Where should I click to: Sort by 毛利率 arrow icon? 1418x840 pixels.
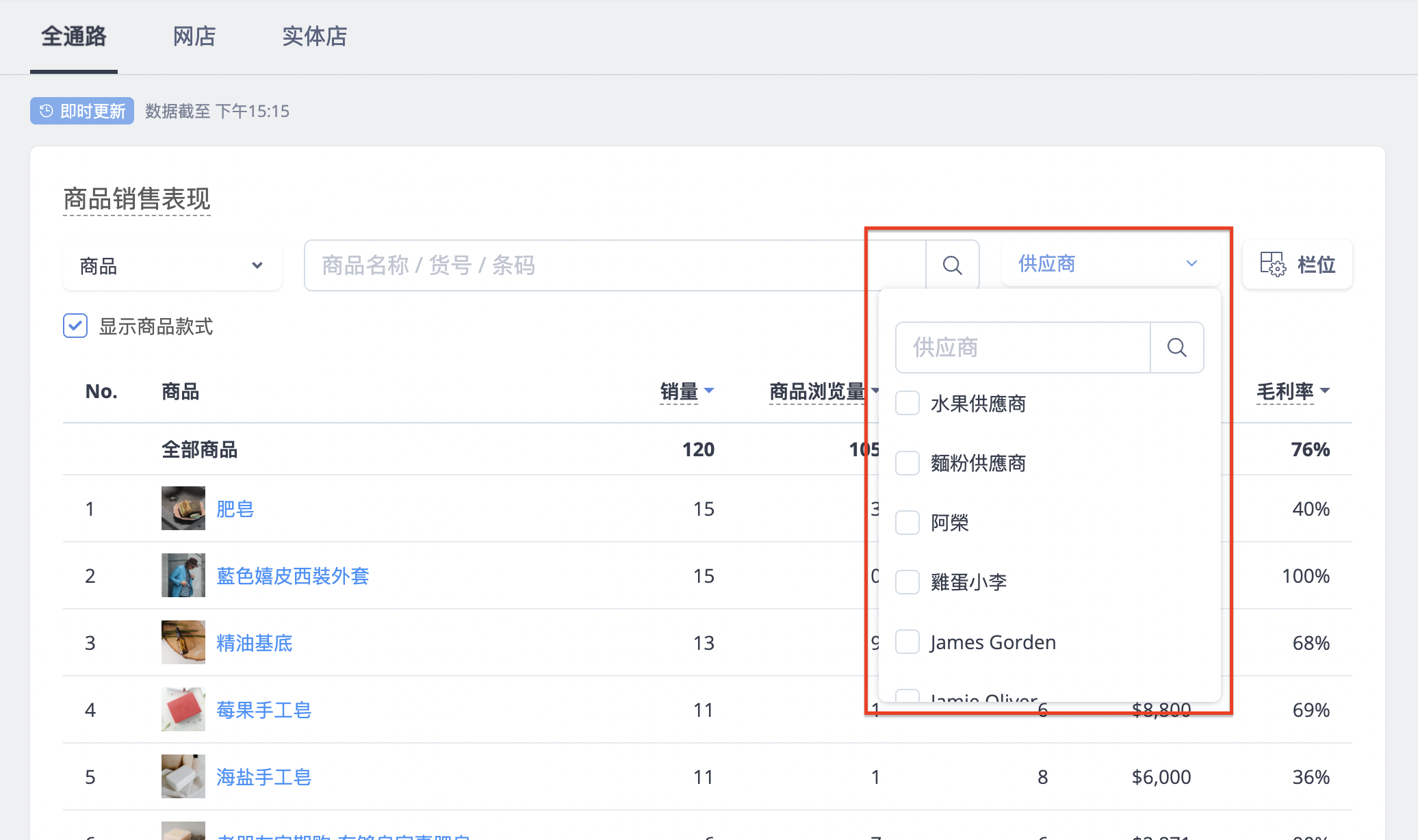pos(1325,391)
